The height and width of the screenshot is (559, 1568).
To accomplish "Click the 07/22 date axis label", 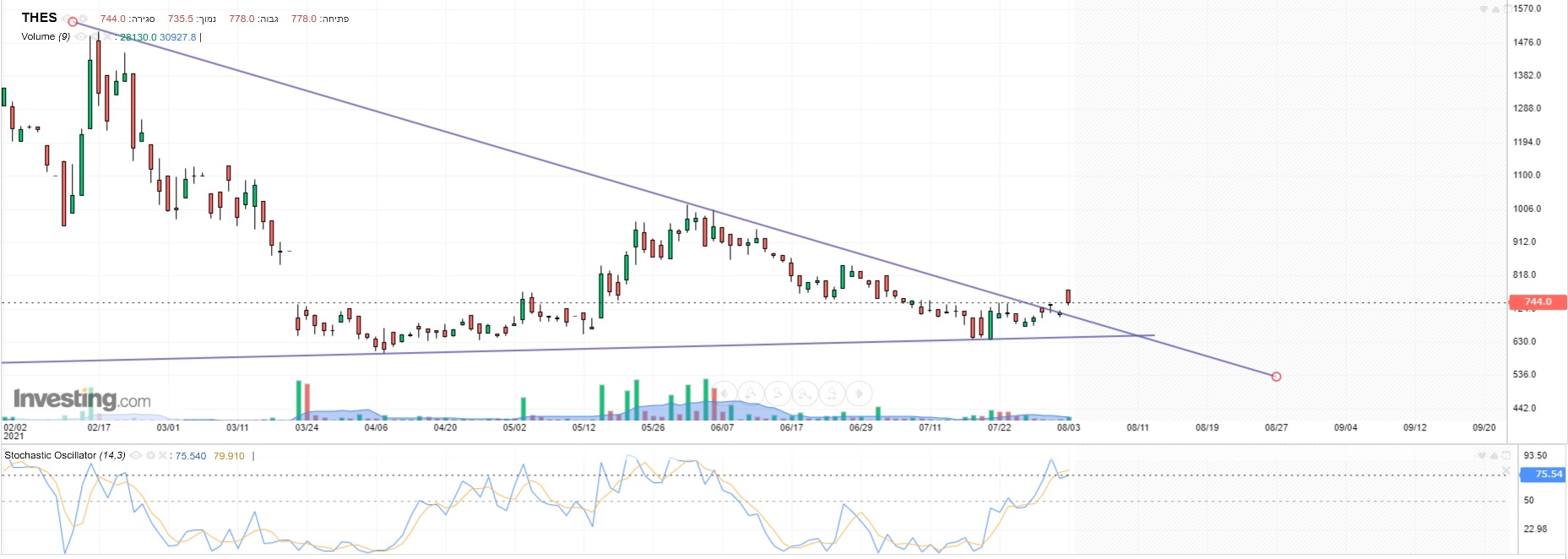I will (x=999, y=427).
